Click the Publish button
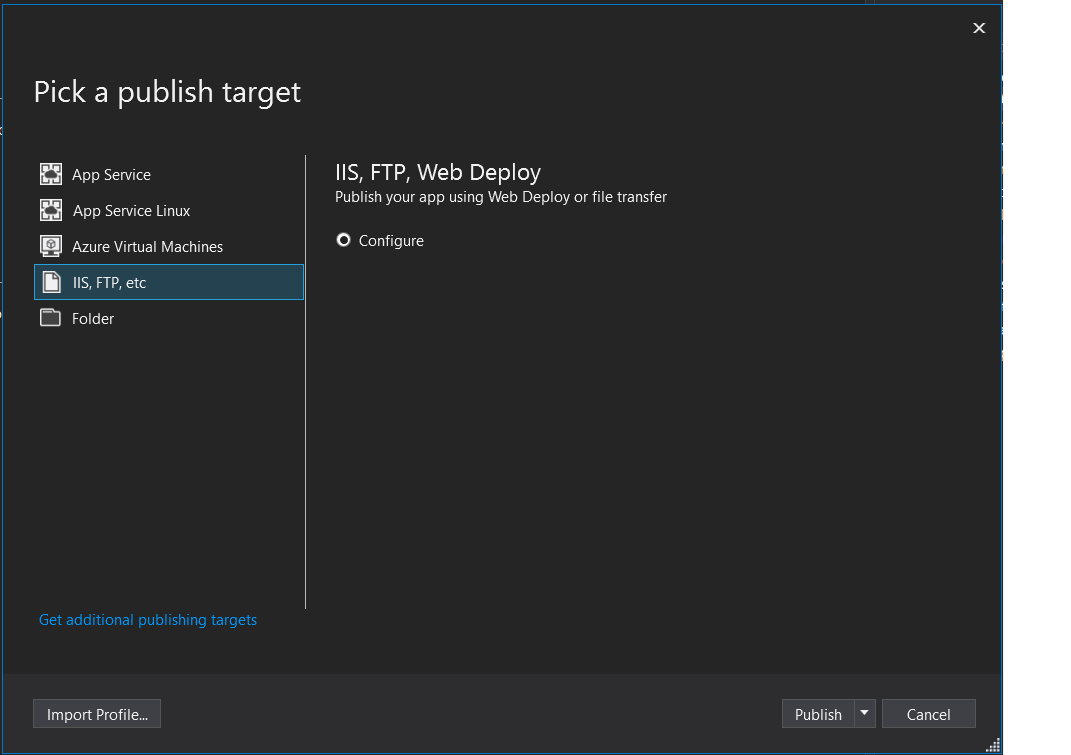This screenshot has width=1071, height=755. (819, 713)
